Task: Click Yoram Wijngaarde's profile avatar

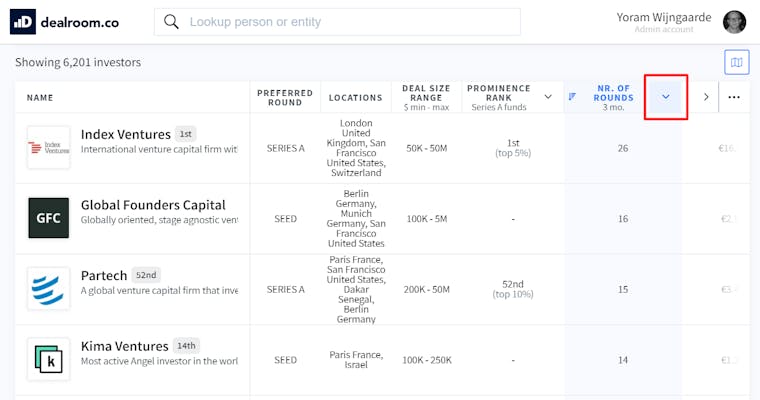Action: point(734,22)
